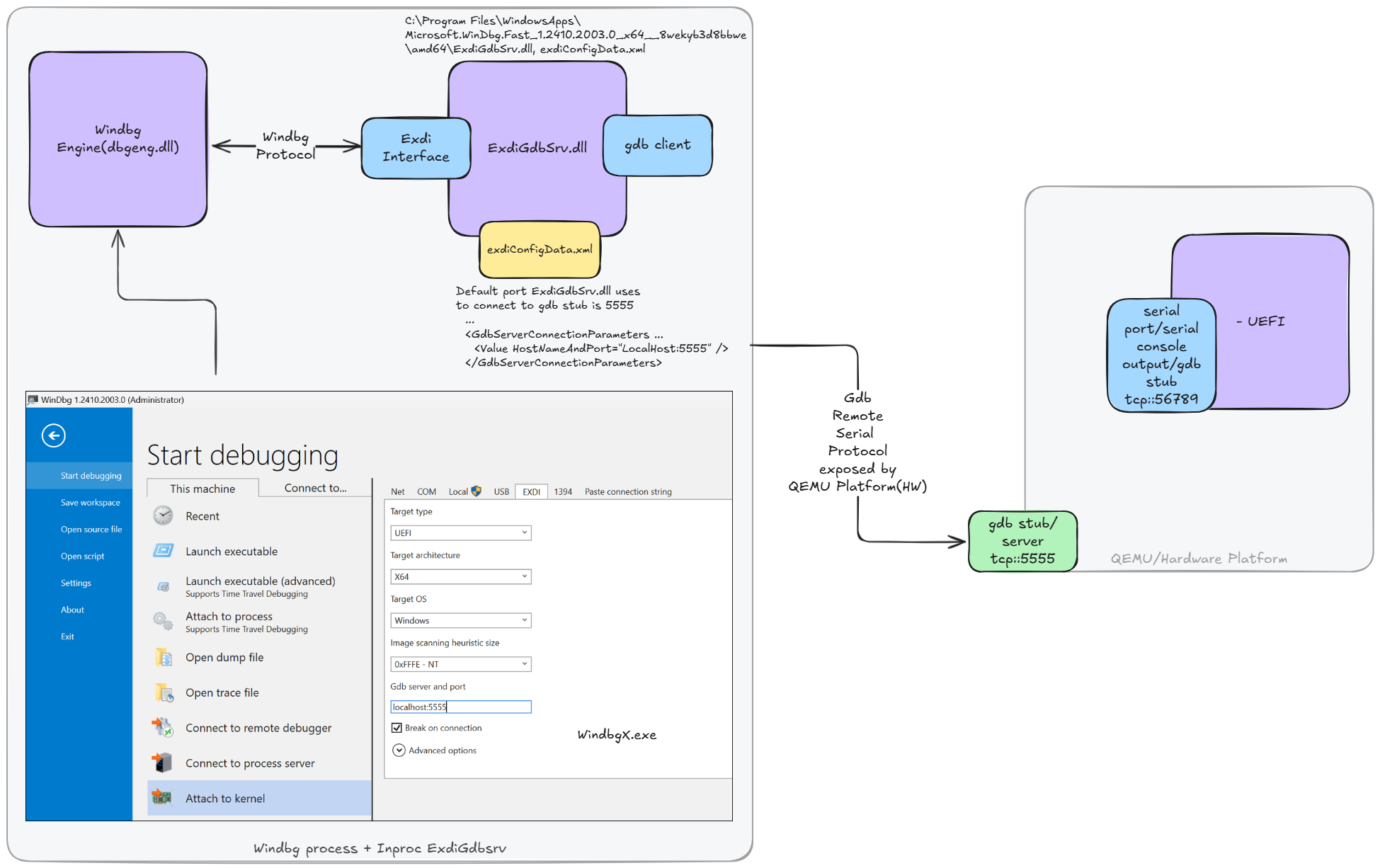Click the Attach to process gears icon
Viewport: 1380px width, 868px height.
[x=163, y=621]
